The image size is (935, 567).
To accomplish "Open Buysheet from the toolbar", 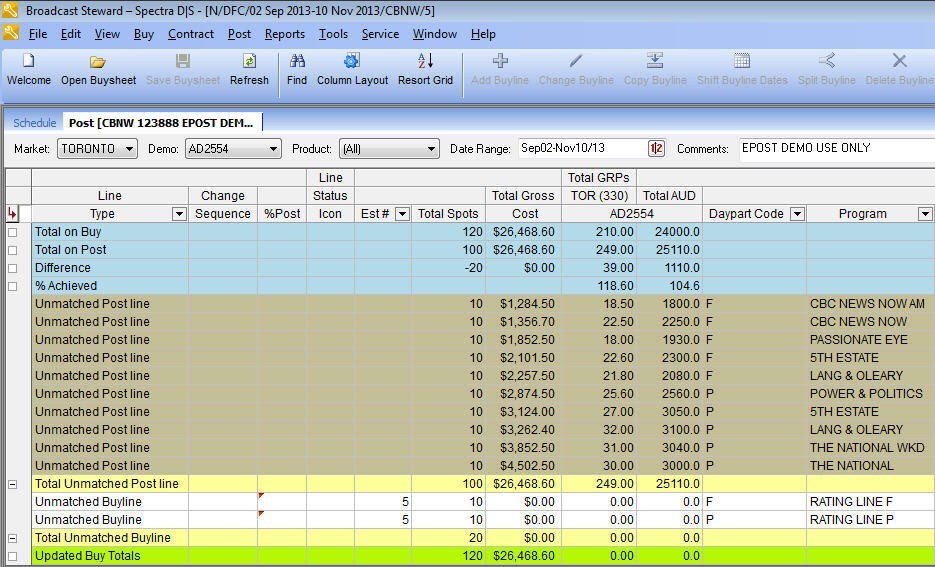I will click(x=98, y=61).
